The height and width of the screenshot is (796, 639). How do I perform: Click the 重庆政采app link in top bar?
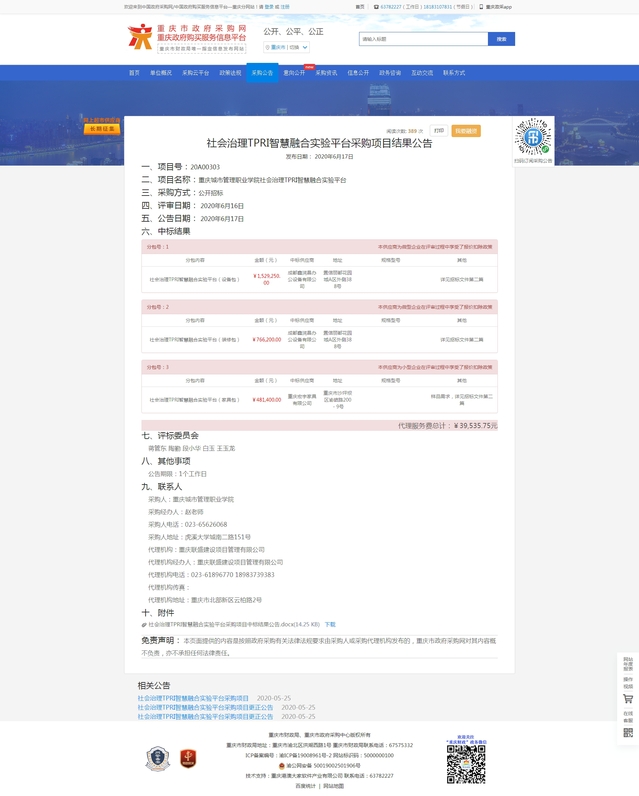point(499,7)
